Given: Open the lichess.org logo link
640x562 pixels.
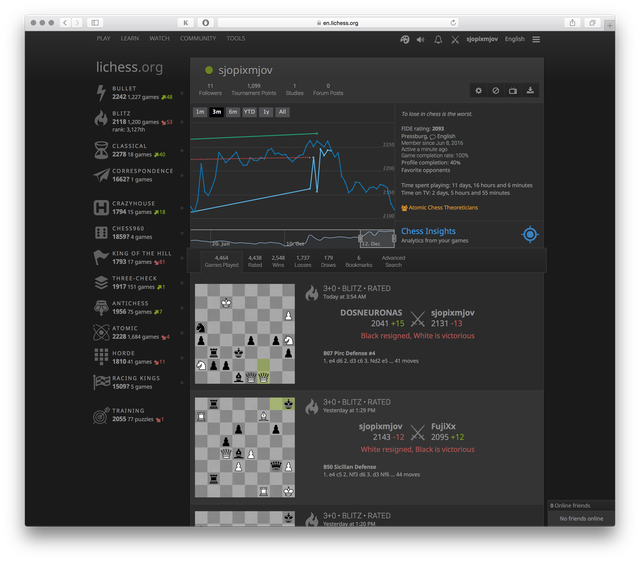Looking at the screenshot, I should pos(129,67).
